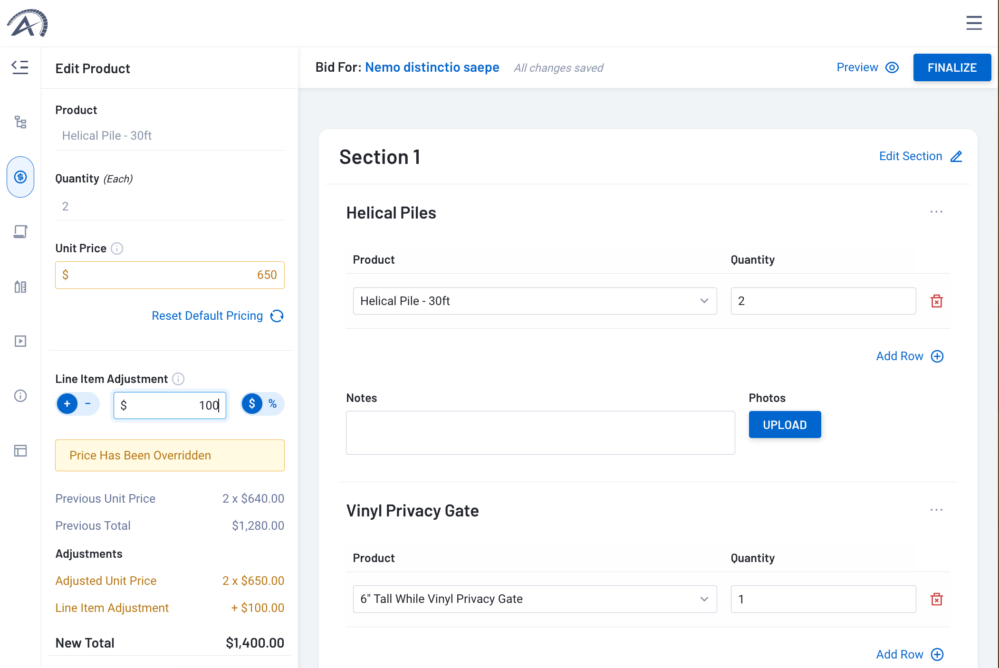The height and width of the screenshot is (668, 999).
Task: Click the Edit Section pencil icon
Action: (956, 156)
